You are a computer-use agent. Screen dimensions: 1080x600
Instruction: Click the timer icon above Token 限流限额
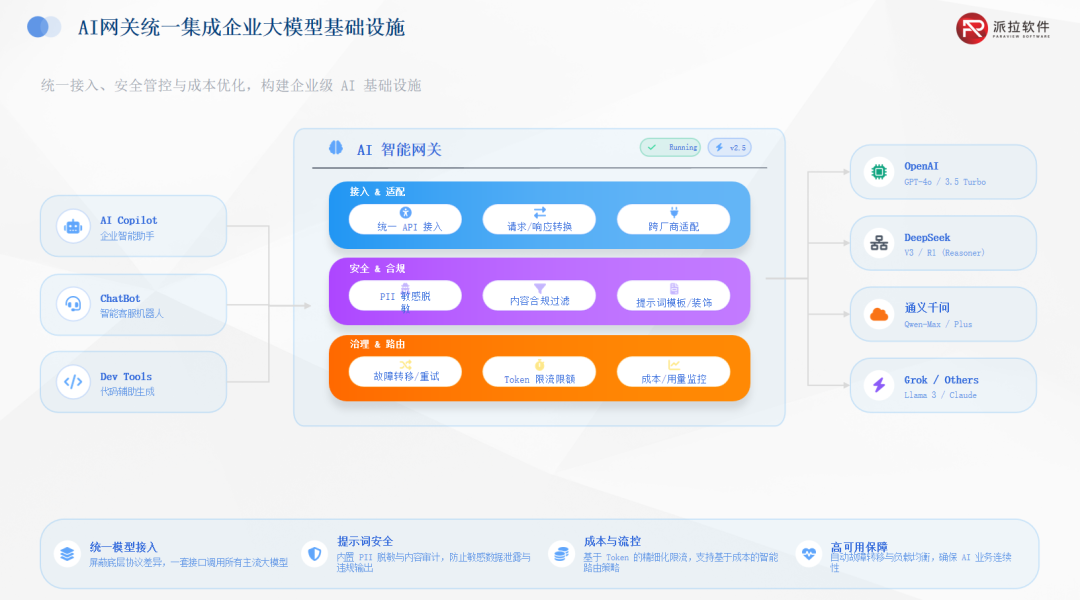(539, 364)
